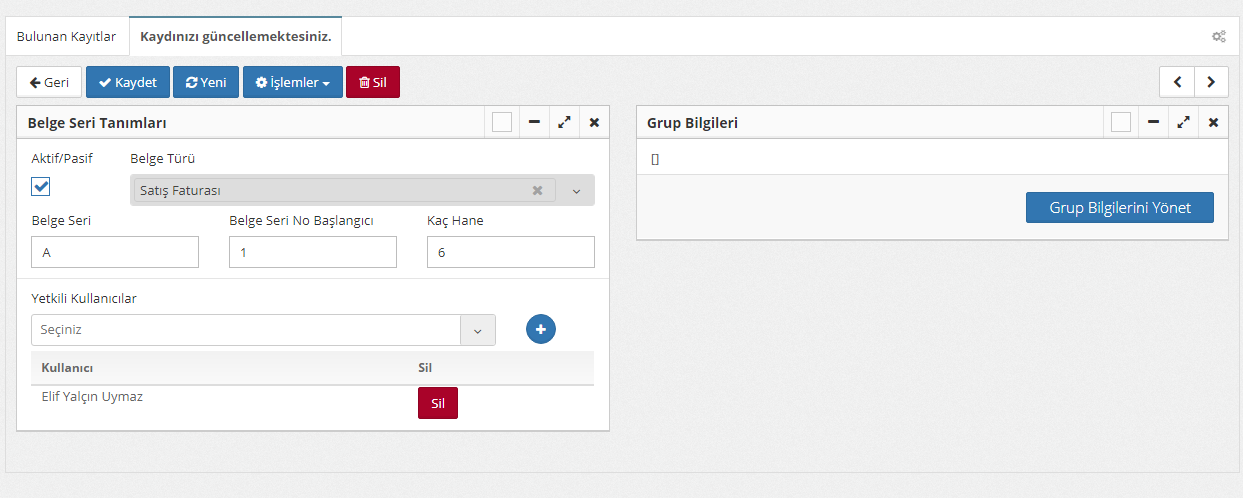Click the settings gears icon at top right
Screen dimensions: 1243x498
pyautogui.click(x=1218, y=37)
